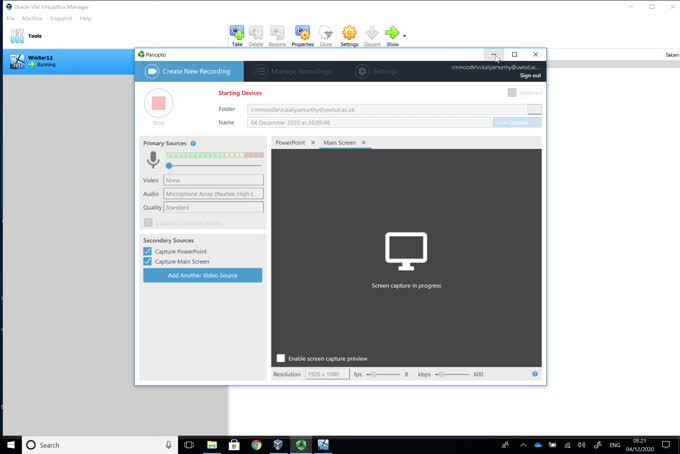Image resolution: width=680 pixels, height=454 pixels.
Task: Uncheck Capture PowerPoint checkbox
Action: pyautogui.click(x=148, y=251)
